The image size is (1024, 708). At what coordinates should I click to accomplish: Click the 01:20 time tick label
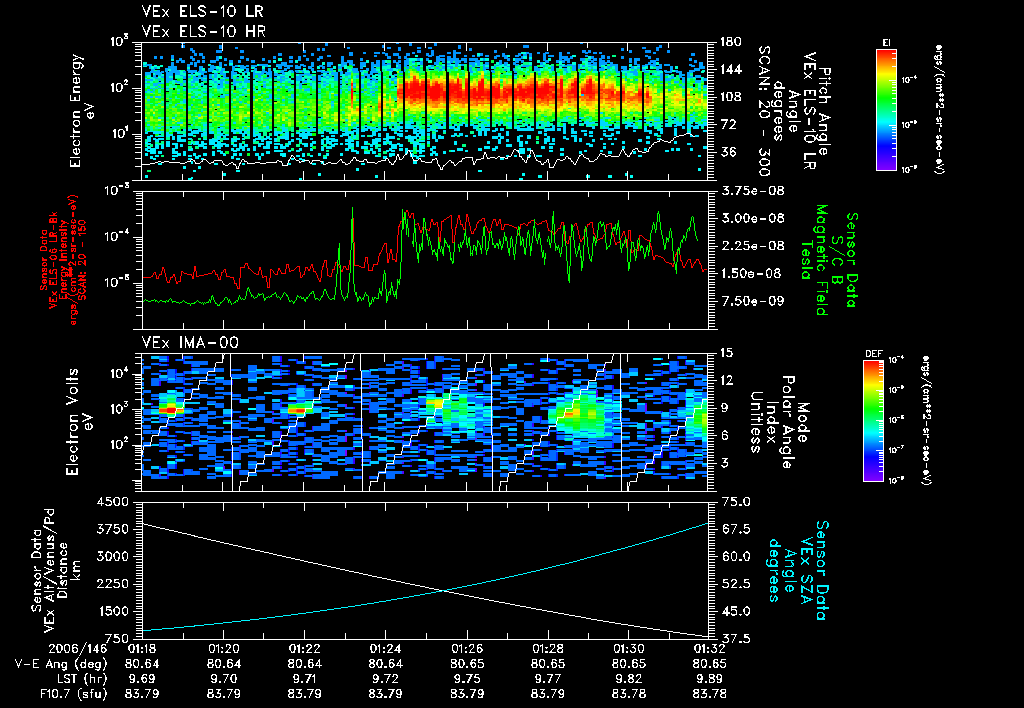tap(223, 649)
